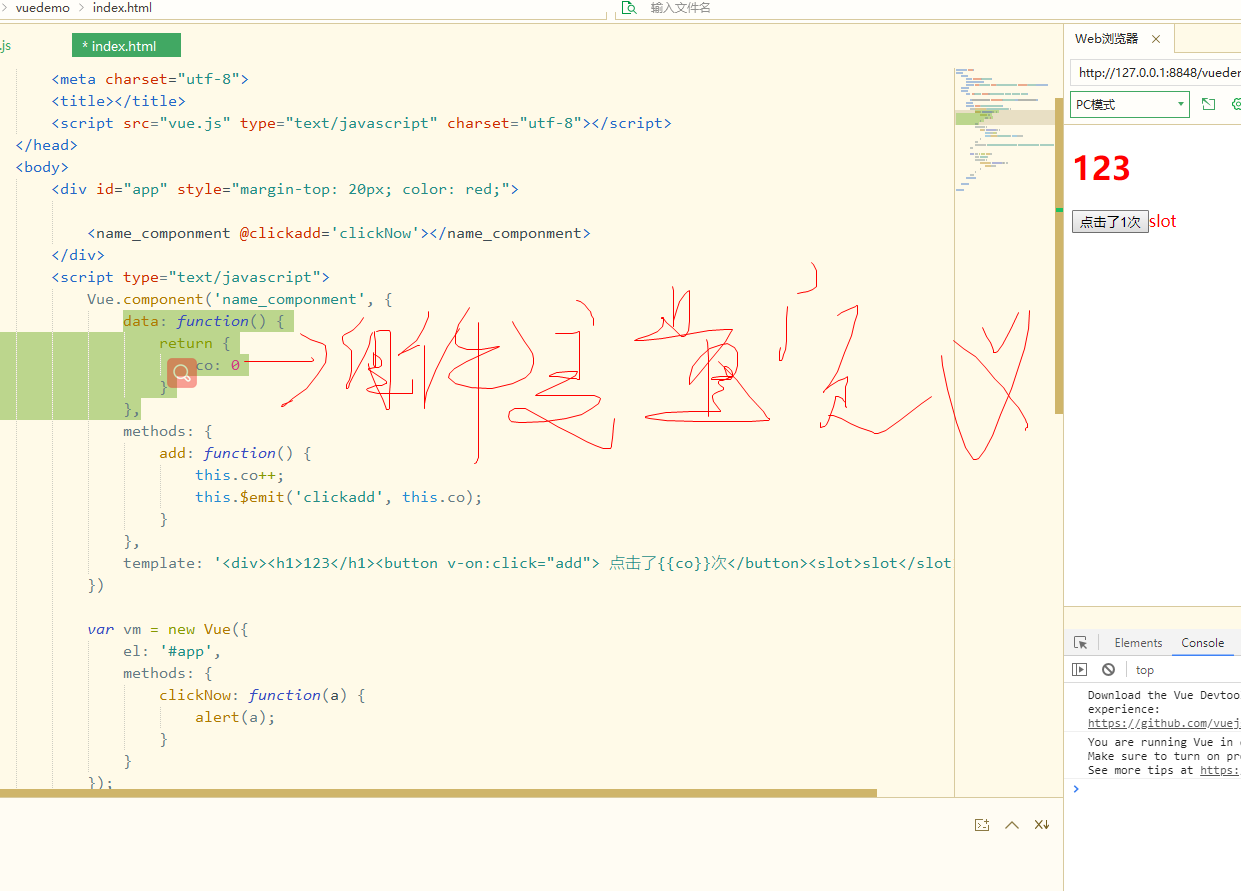Screen dimensions: 1241x891
Task: Click the <title></title> code line
Action: [119, 101]
